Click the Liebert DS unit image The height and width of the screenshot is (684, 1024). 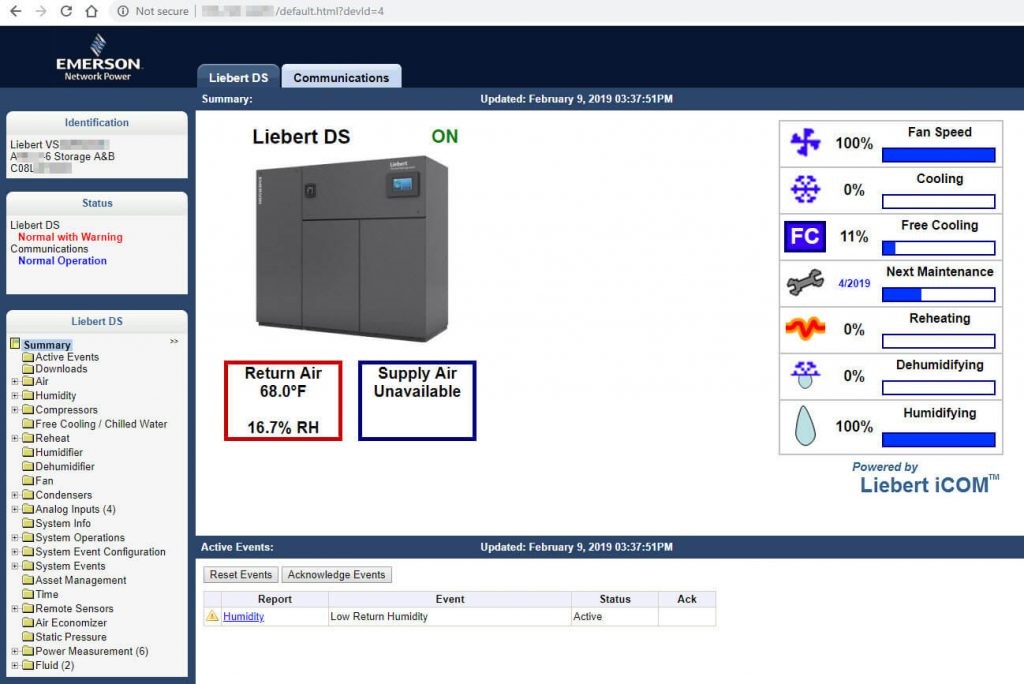(x=352, y=248)
